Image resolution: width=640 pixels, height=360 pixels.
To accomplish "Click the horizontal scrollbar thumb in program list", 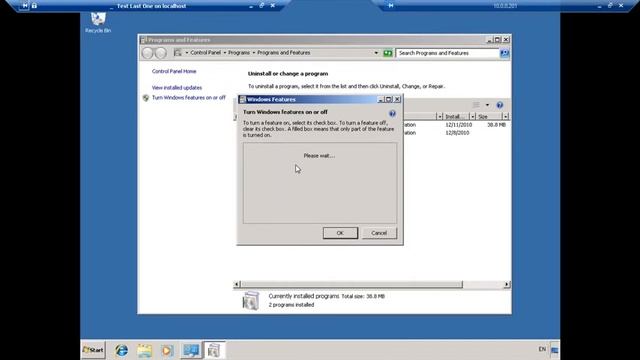I will (x=352, y=284).
